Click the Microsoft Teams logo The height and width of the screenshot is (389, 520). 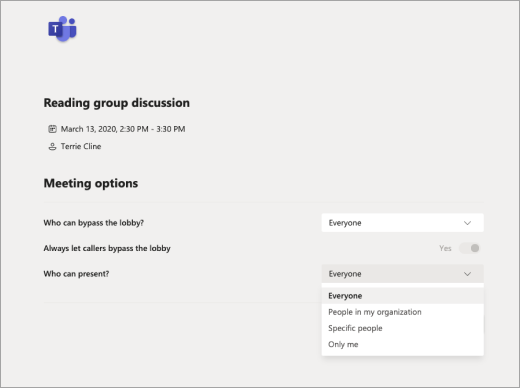point(62,29)
